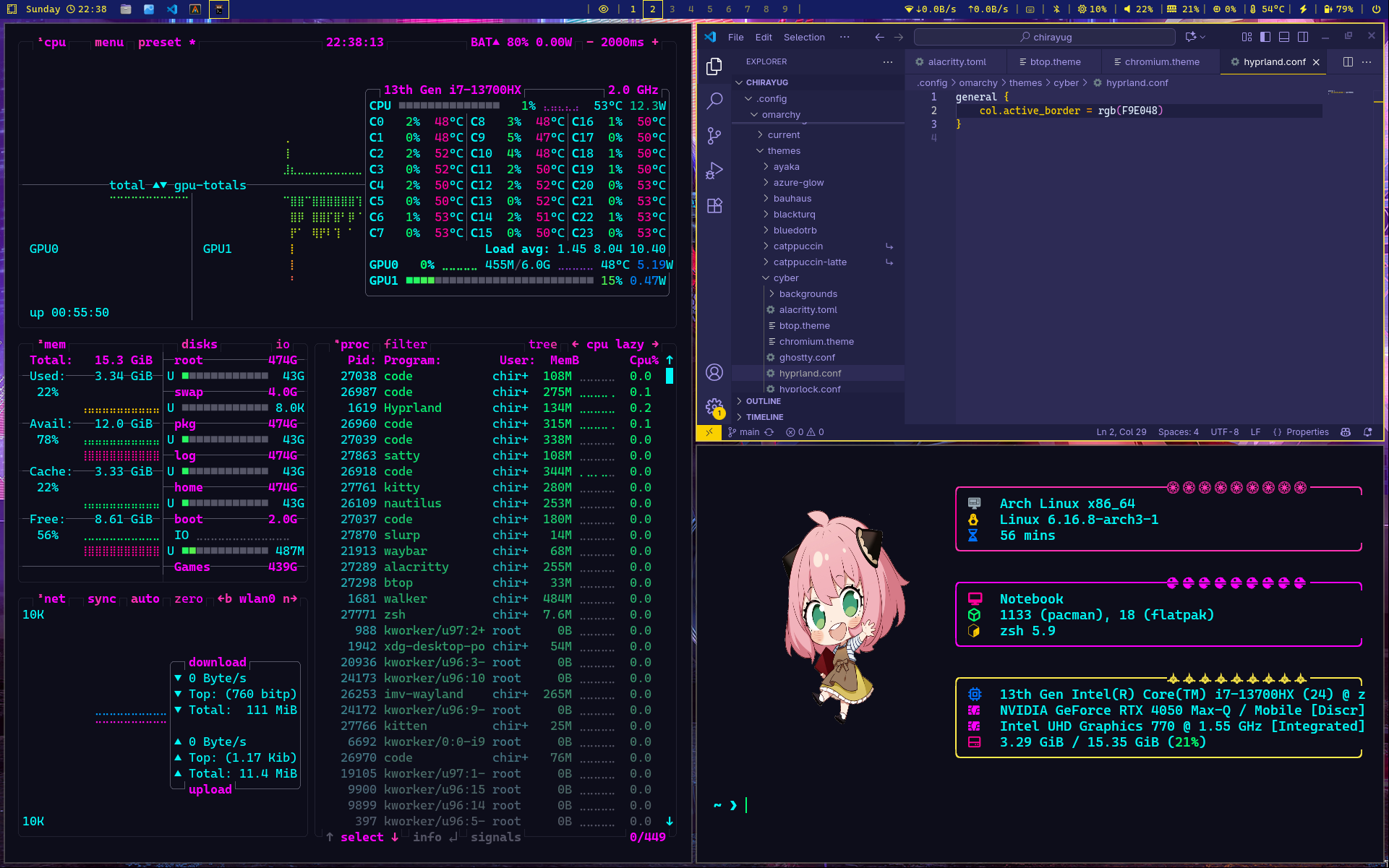Switch to the alacritty.toml editor tab
1389x868 pixels.
coord(956,62)
